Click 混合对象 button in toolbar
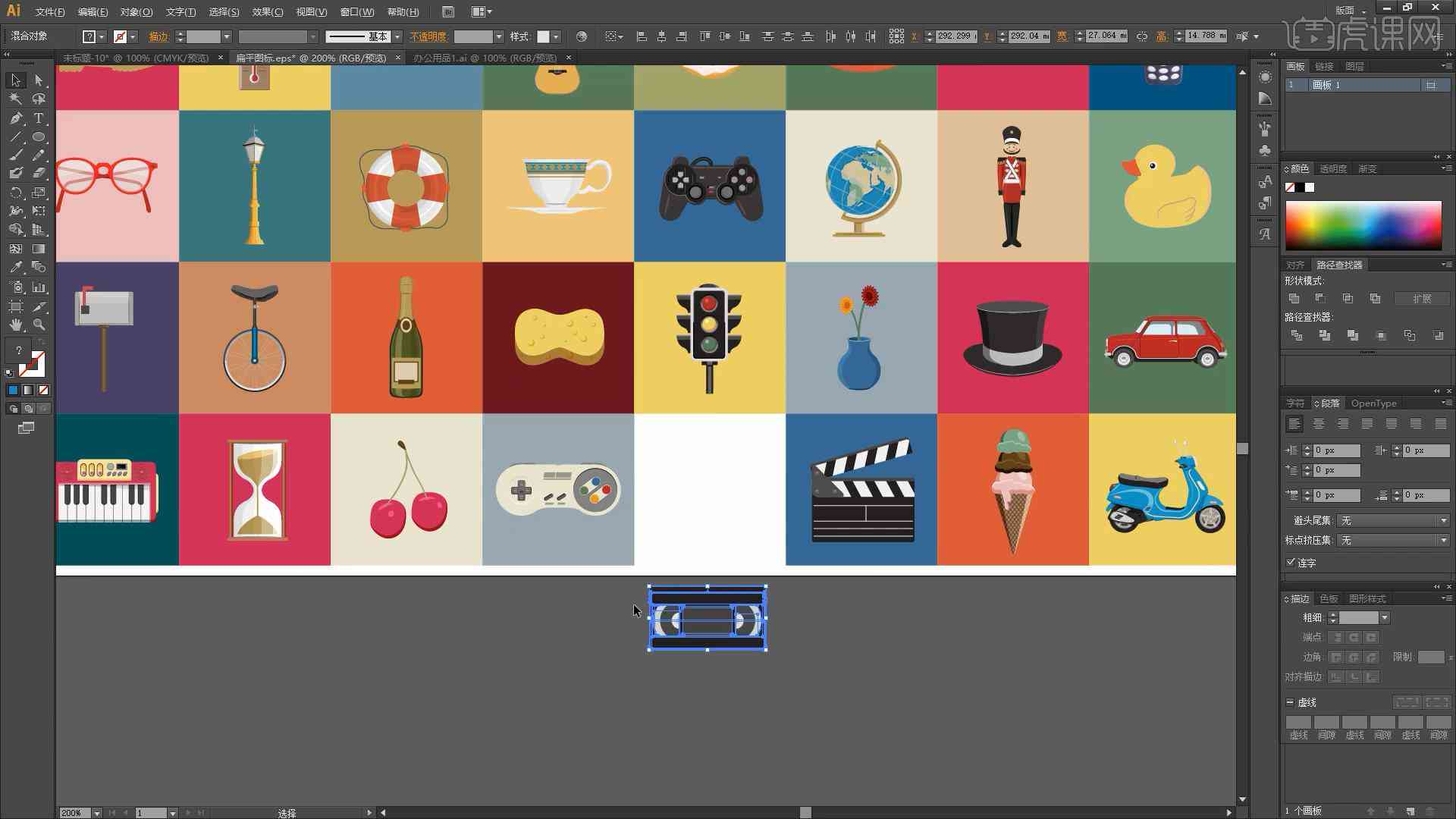 coord(32,36)
